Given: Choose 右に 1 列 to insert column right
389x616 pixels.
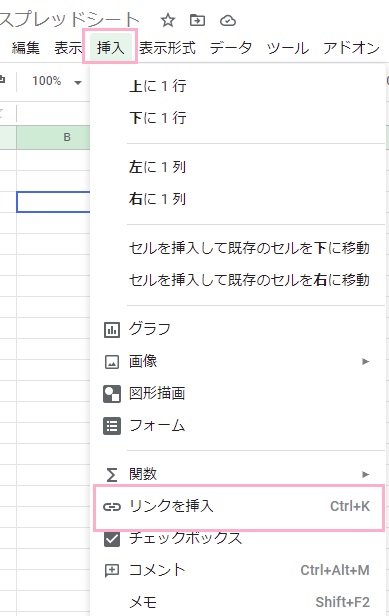Looking at the screenshot, I should (237, 199).
